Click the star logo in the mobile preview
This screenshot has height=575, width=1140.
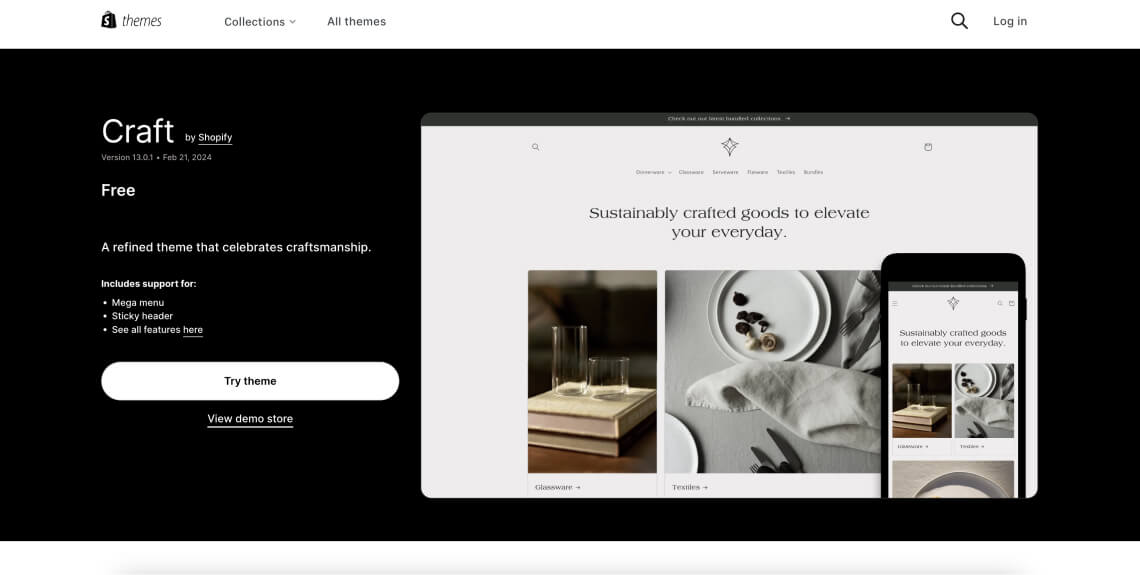coord(953,303)
